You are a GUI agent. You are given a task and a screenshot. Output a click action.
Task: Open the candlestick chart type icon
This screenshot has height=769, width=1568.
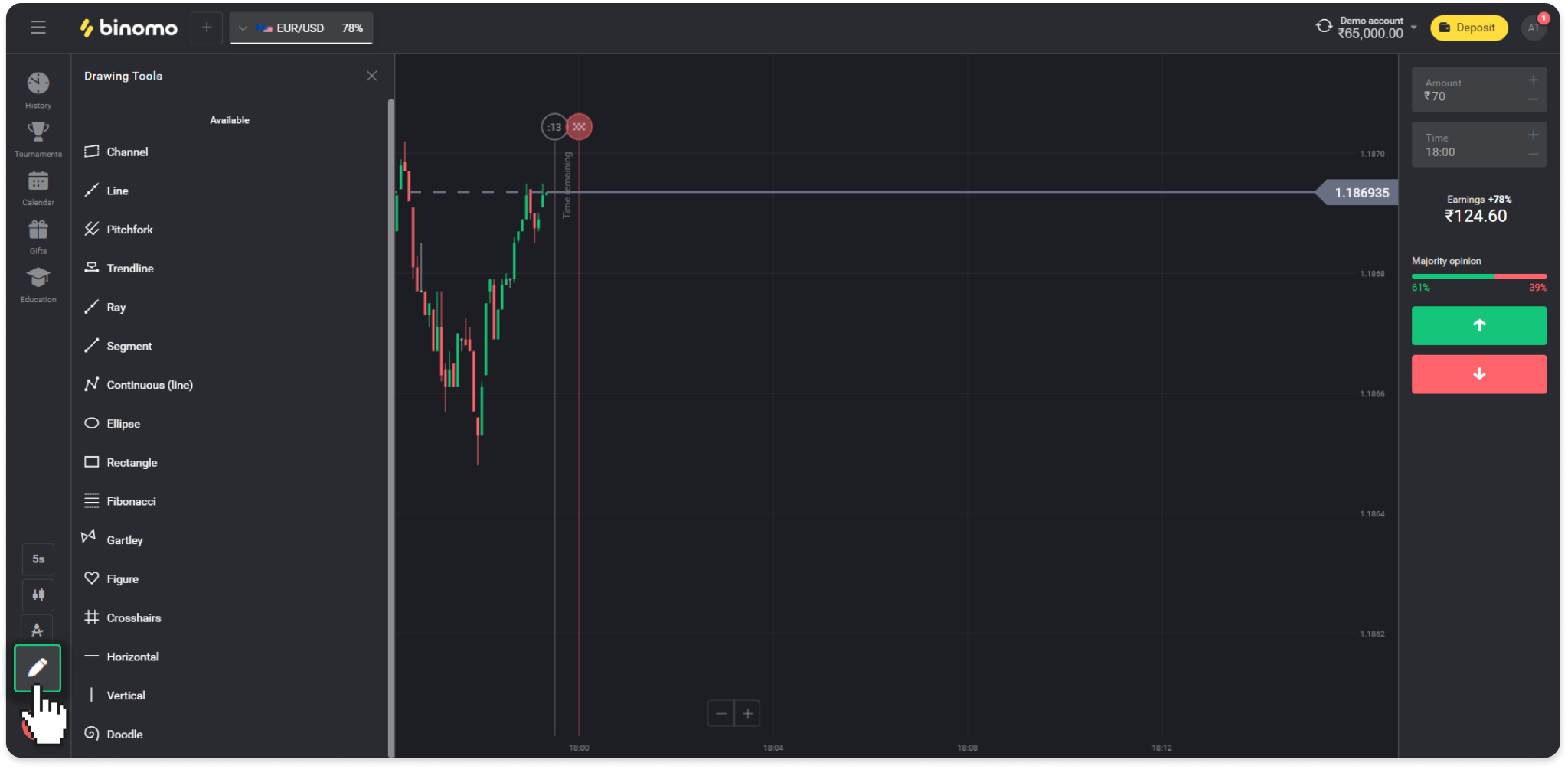pos(38,595)
